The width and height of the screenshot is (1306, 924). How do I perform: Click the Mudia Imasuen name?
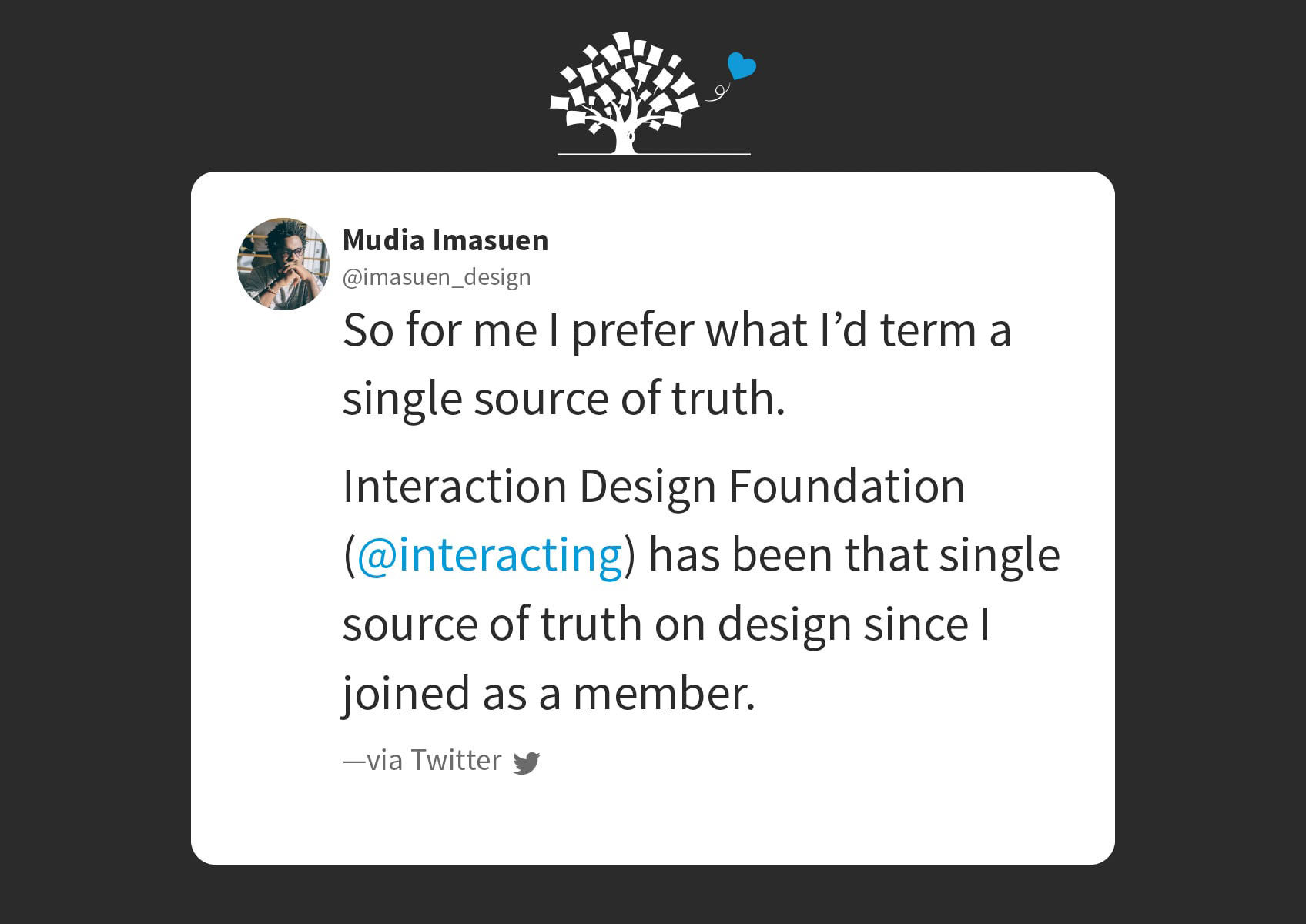click(x=445, y=240)
